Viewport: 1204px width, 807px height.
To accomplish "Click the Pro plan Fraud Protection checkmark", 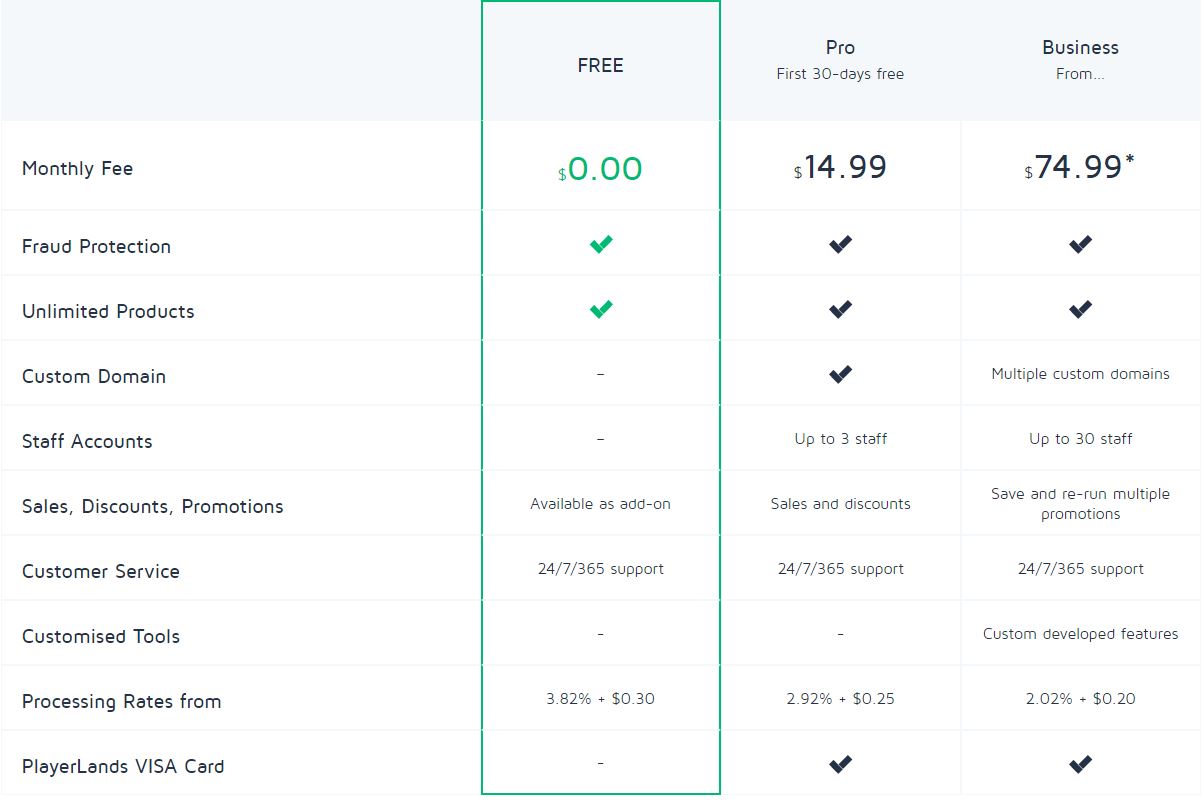I will (841, 244).
